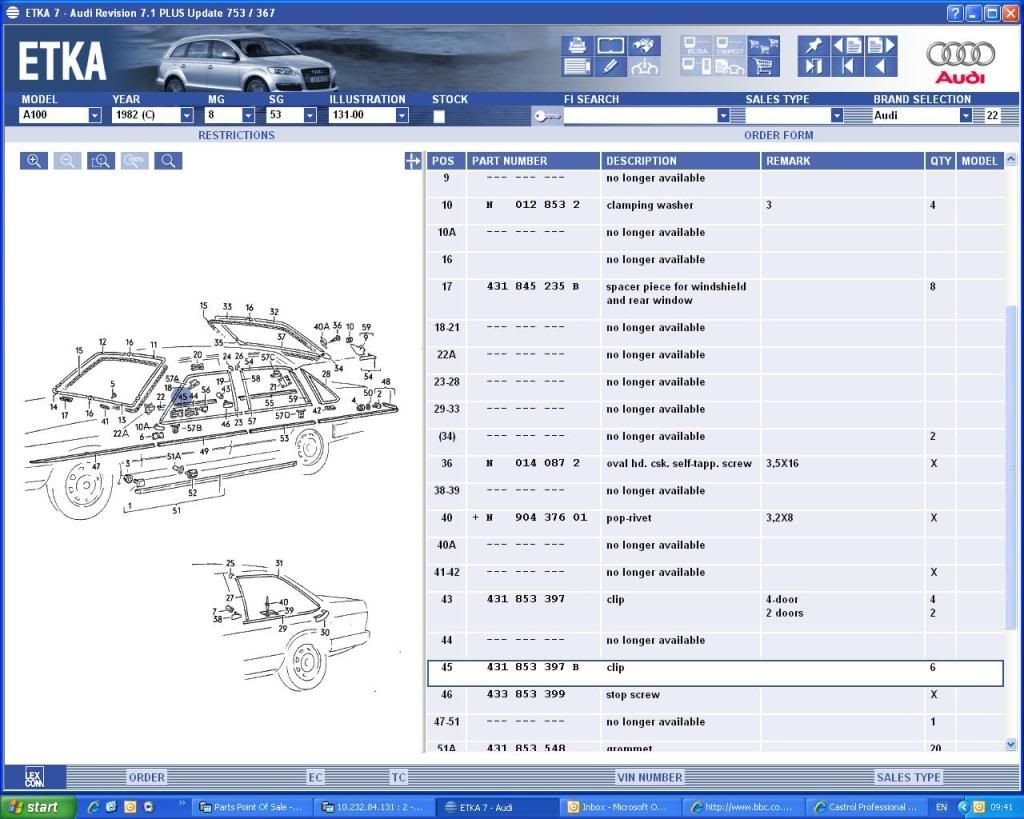Viewport: 1024px width, 819px height.
Task: Click the pushpin icon
Action: point(813,46)
